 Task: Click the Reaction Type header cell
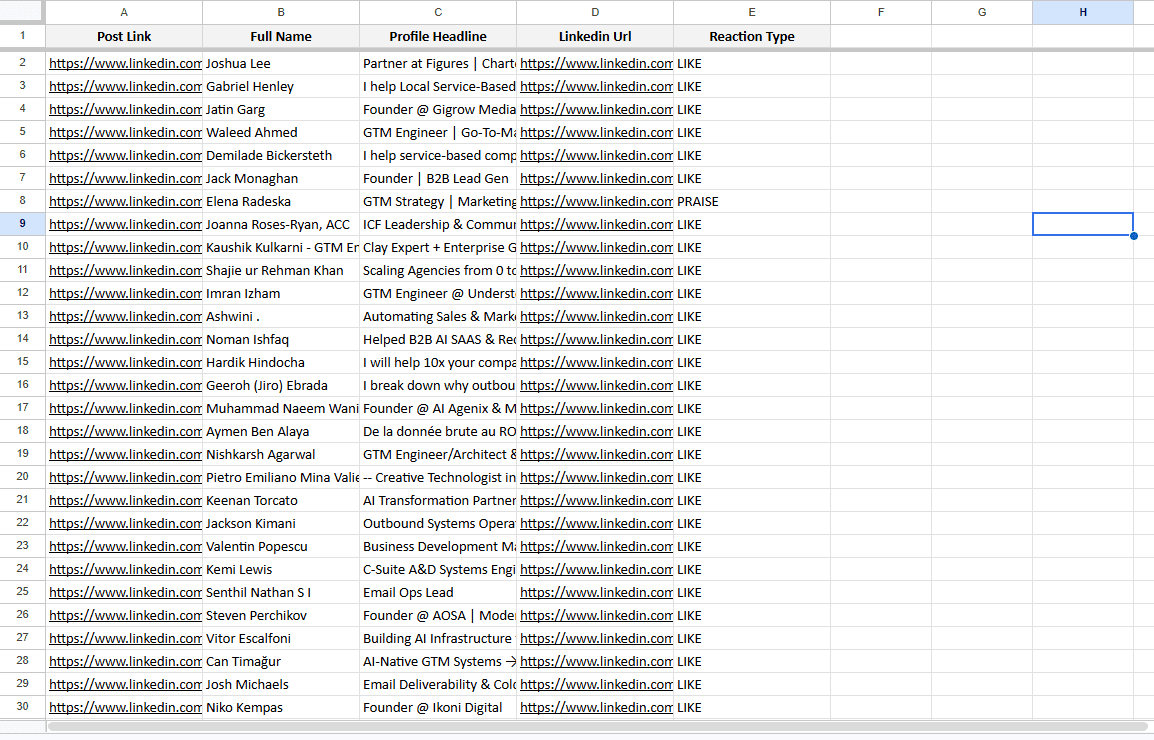[x=751, y=36]
